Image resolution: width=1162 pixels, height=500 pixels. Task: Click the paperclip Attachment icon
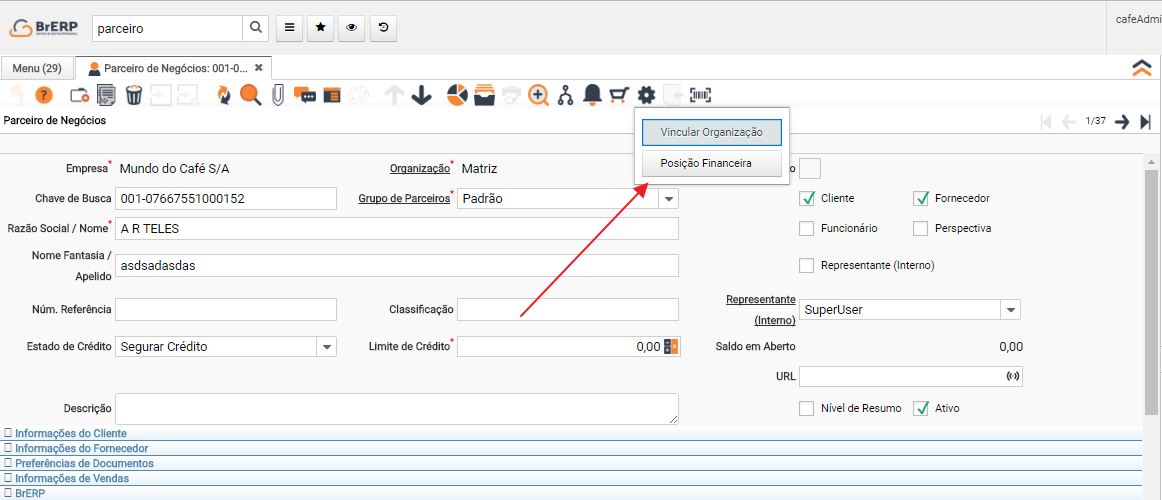tap(277, 95)
